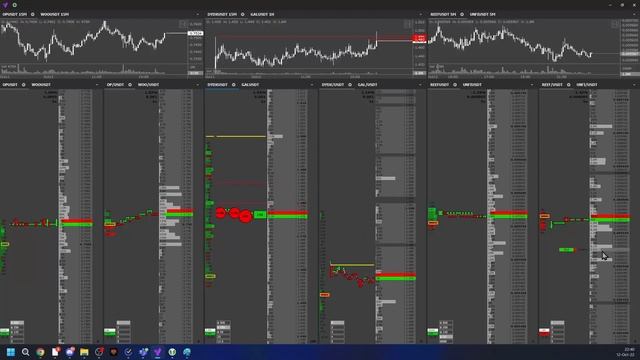Screen dimensions: 640x360
Task: Click circle icon between DYDX/USDT and GAL/USDT tabs
Action: [x=350, y=85]
